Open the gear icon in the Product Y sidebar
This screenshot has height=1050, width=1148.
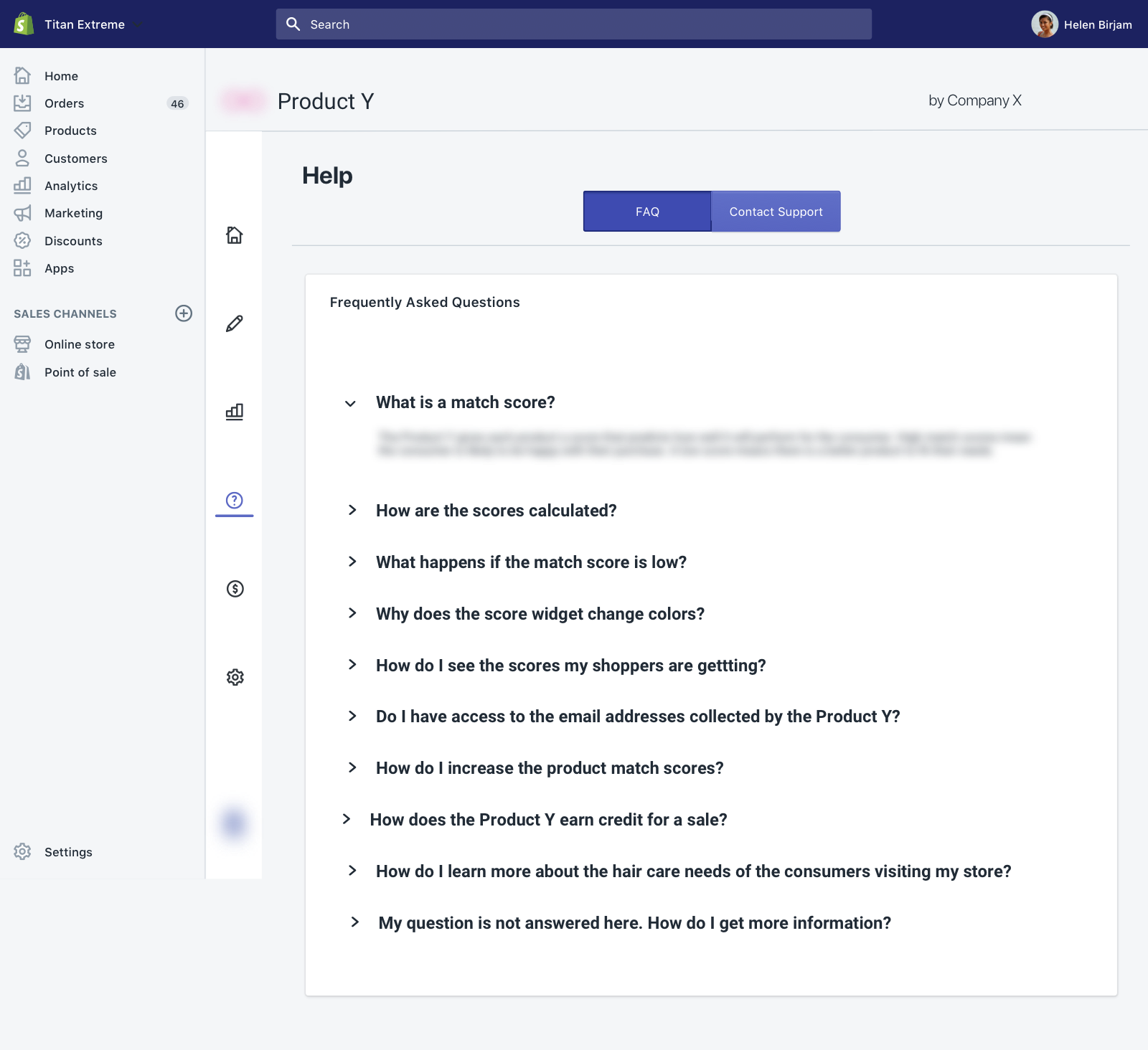coord(235,677)
